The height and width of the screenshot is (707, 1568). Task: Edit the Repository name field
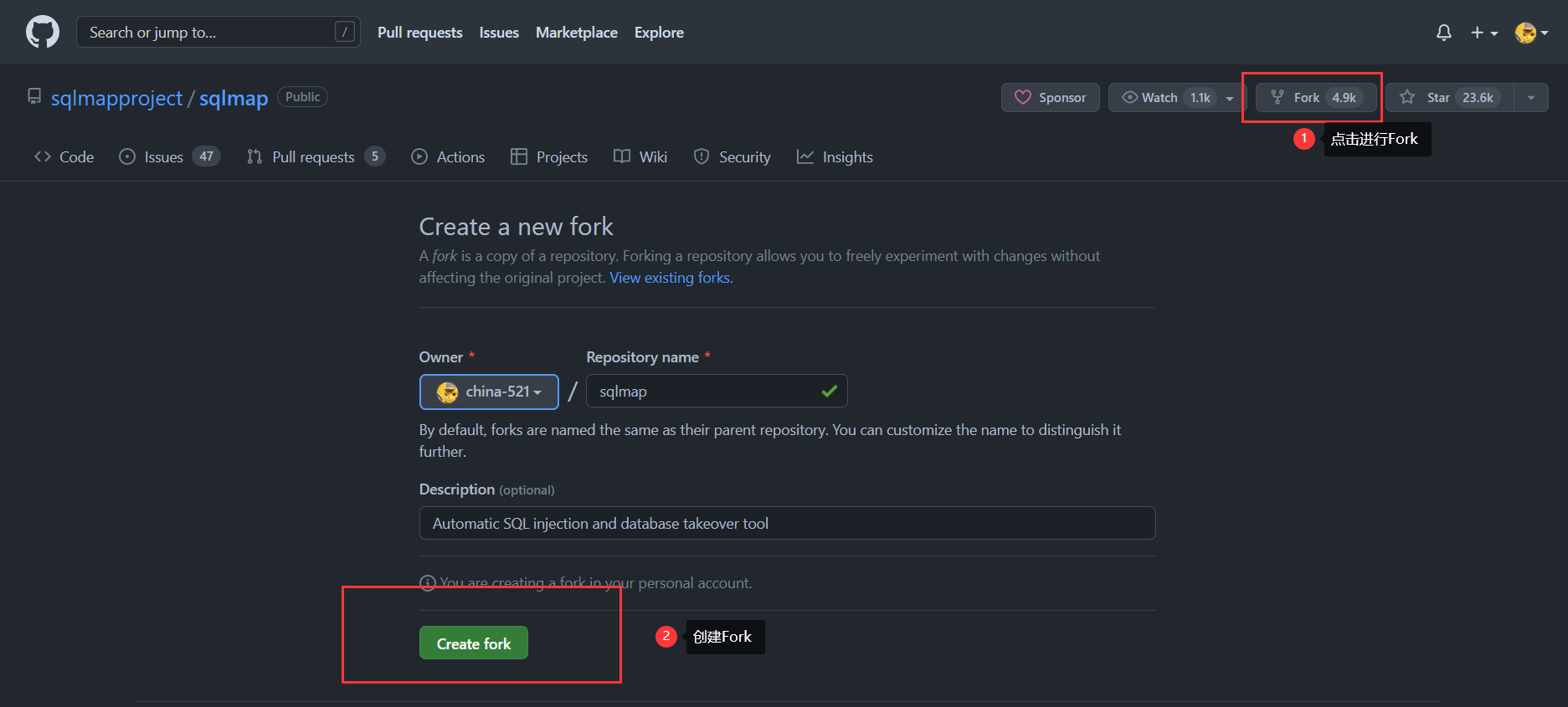[717, 391]
